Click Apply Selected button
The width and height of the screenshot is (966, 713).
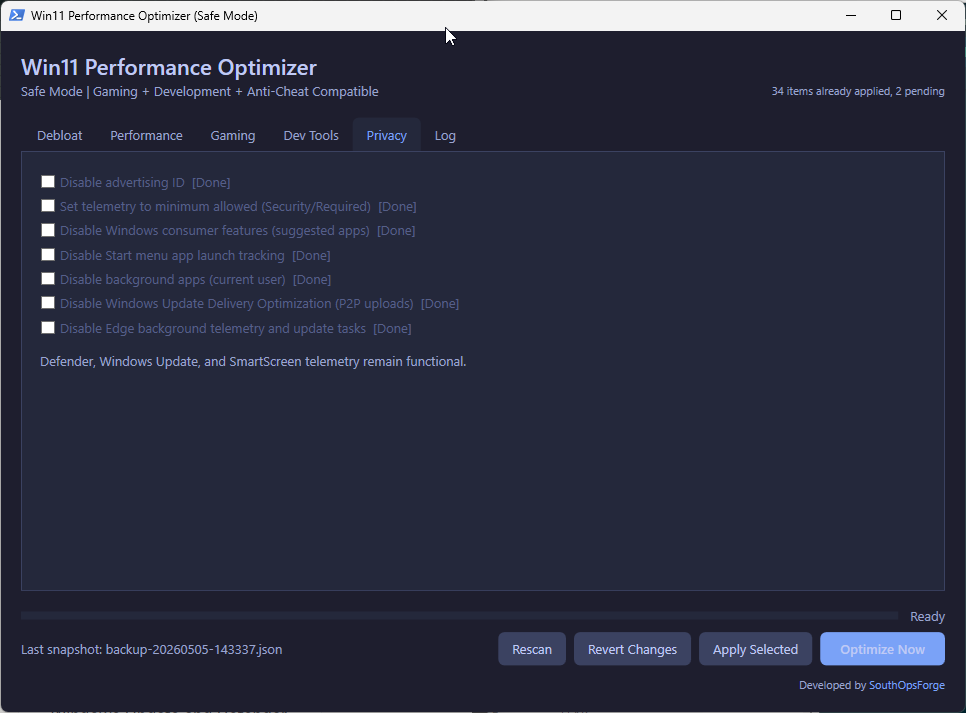[755, 649]
